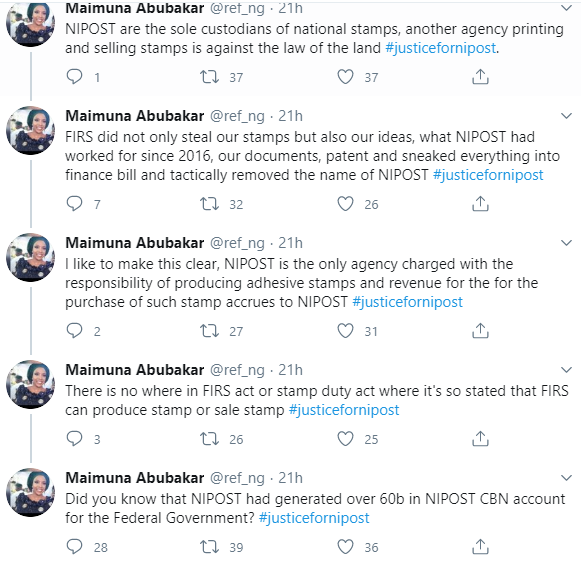Retweet the tweet with 32 retweets
581x563 pixels.
pyautogui.click(x=209, y=204)
